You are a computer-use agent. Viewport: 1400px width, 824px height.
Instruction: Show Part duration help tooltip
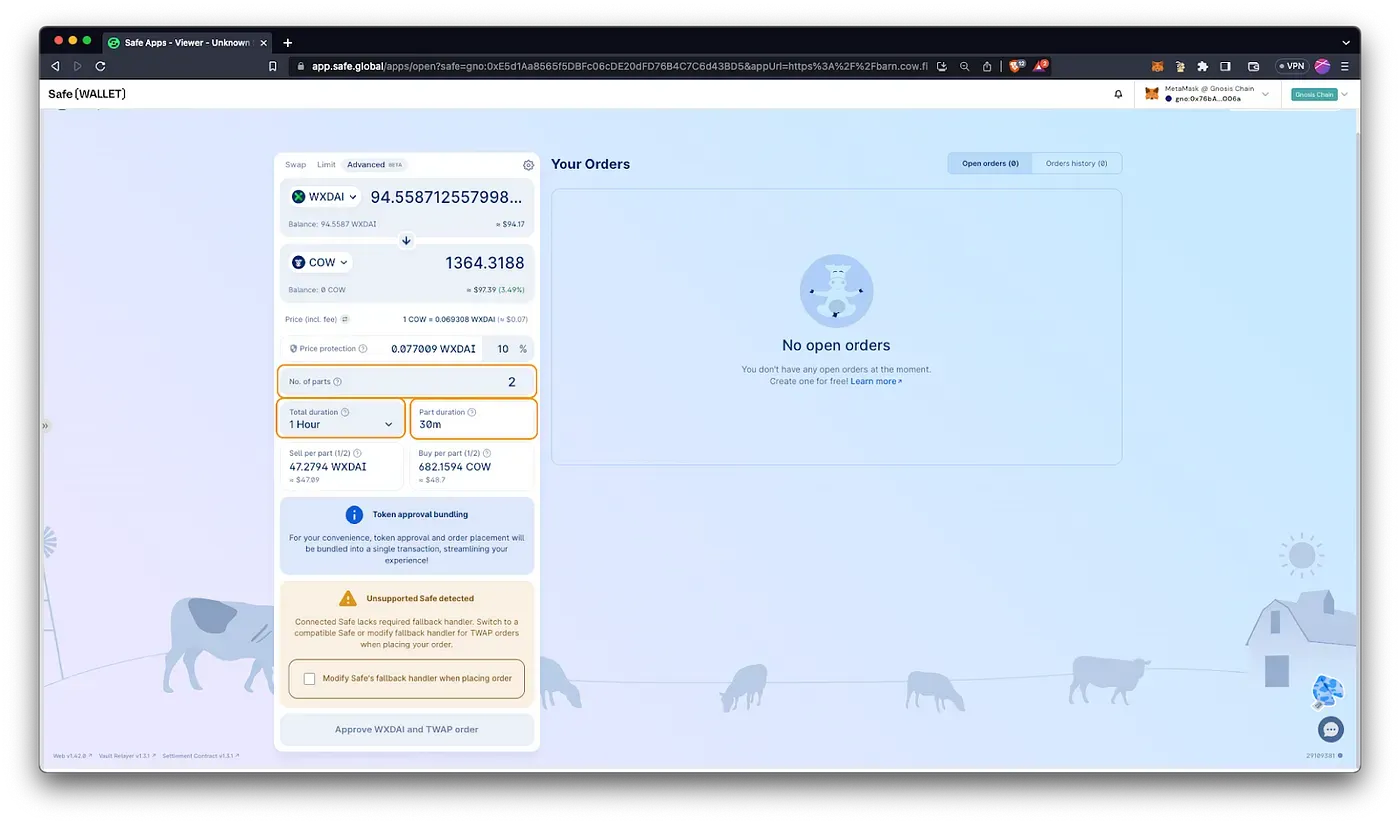472,412
